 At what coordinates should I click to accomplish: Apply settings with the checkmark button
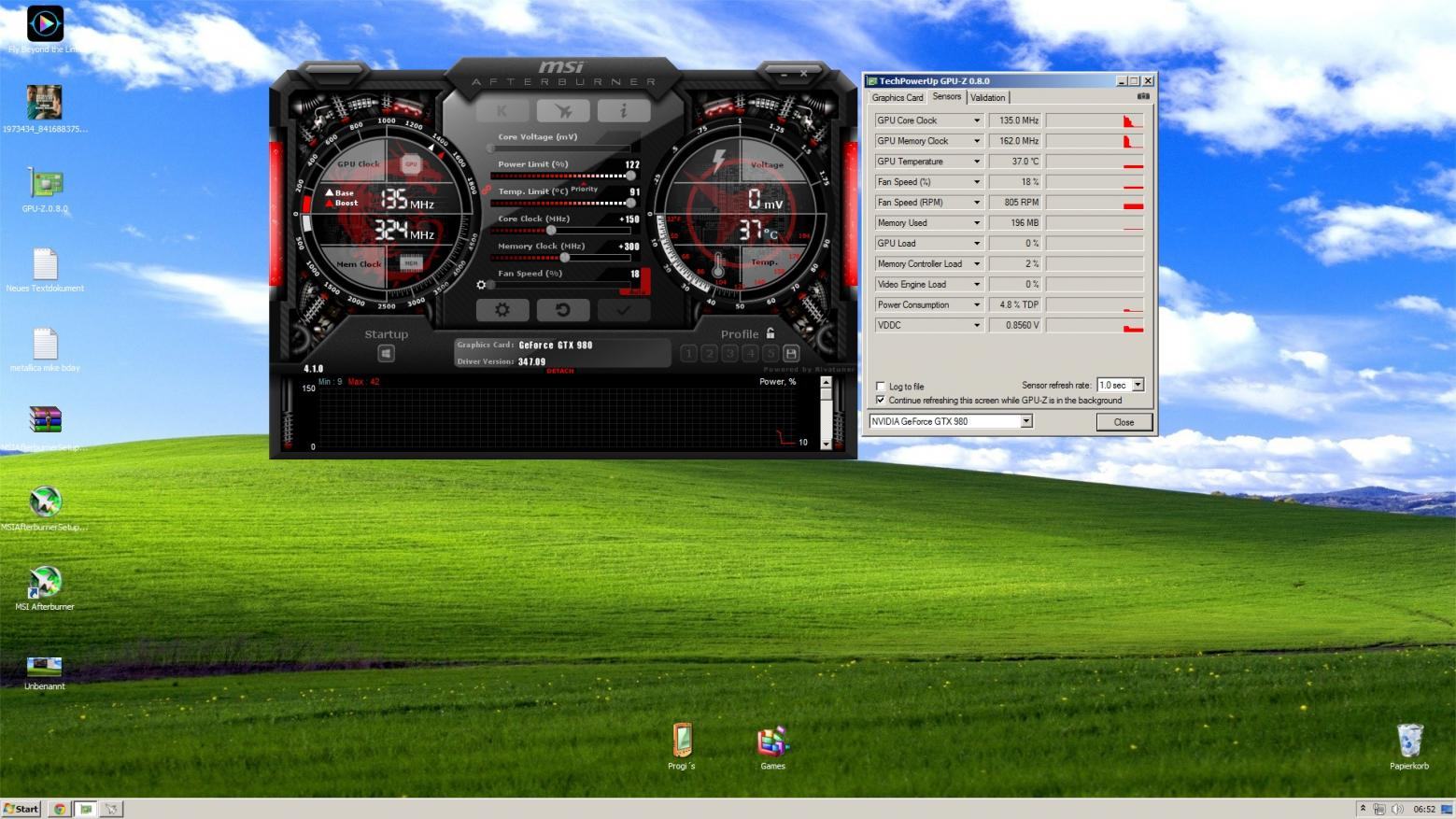623,310
